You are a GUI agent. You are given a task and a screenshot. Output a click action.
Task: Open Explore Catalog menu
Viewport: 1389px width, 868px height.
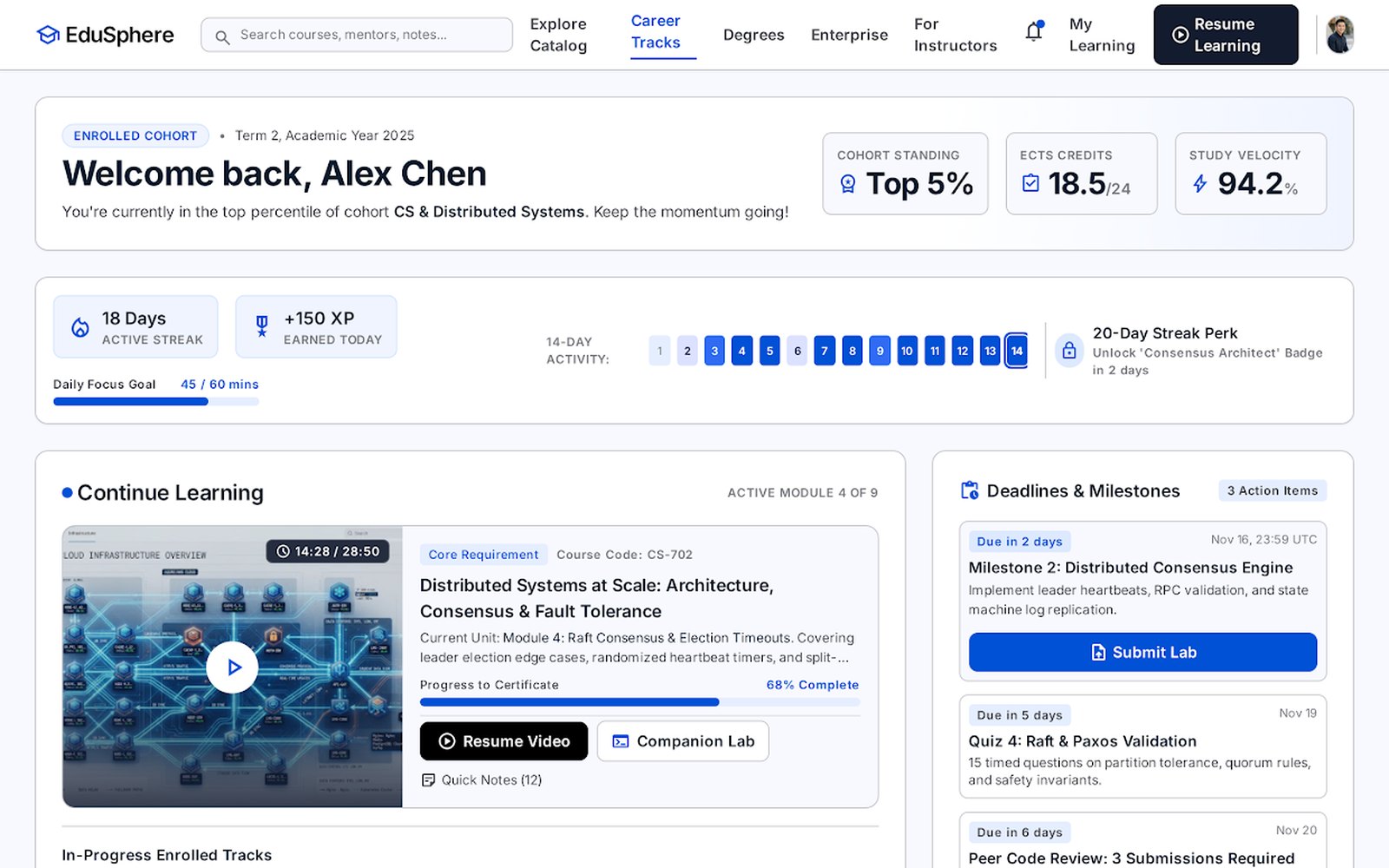[558, 35]
